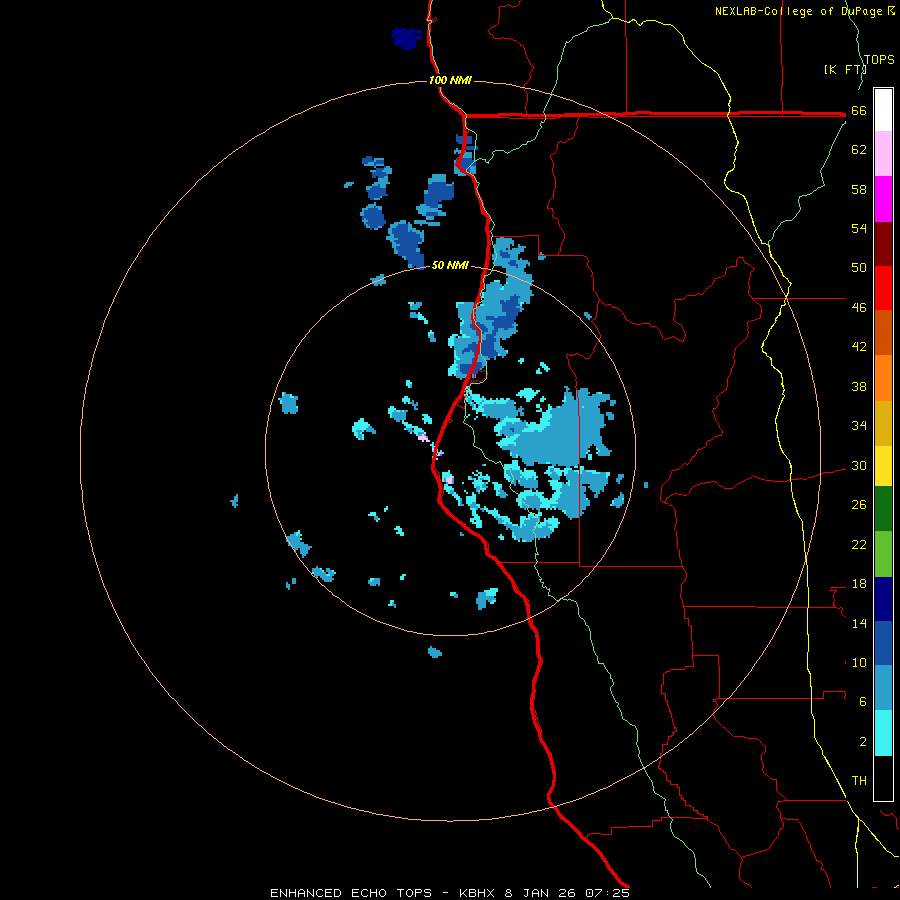Click the 14 legend scale value
The width and height of the screenshot is (900, 900).
[859, 623]
